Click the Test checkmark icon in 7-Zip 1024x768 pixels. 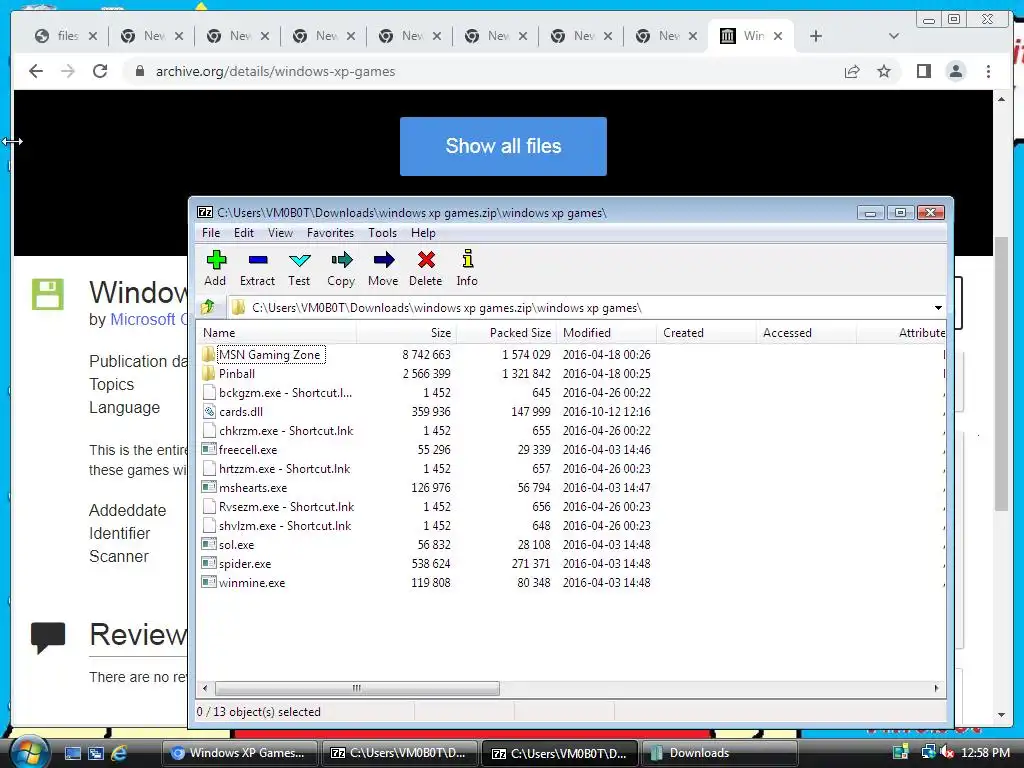(300, 261)
